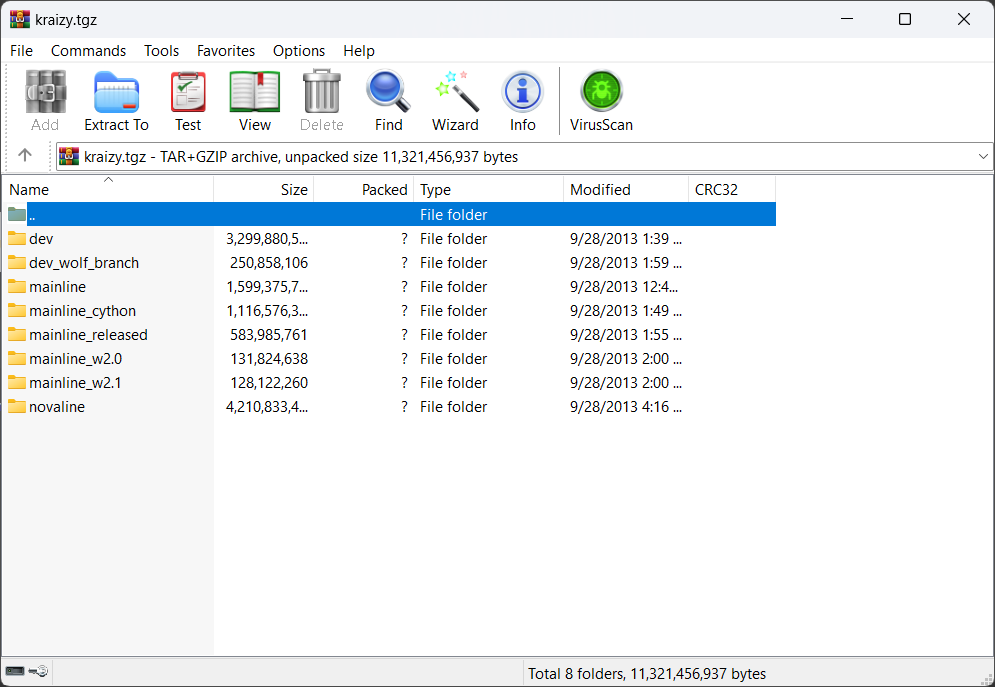Image resolution: width=995 pixels, height=687 pixels.
Task: Go up one folder level arrow
Action: 25,156
